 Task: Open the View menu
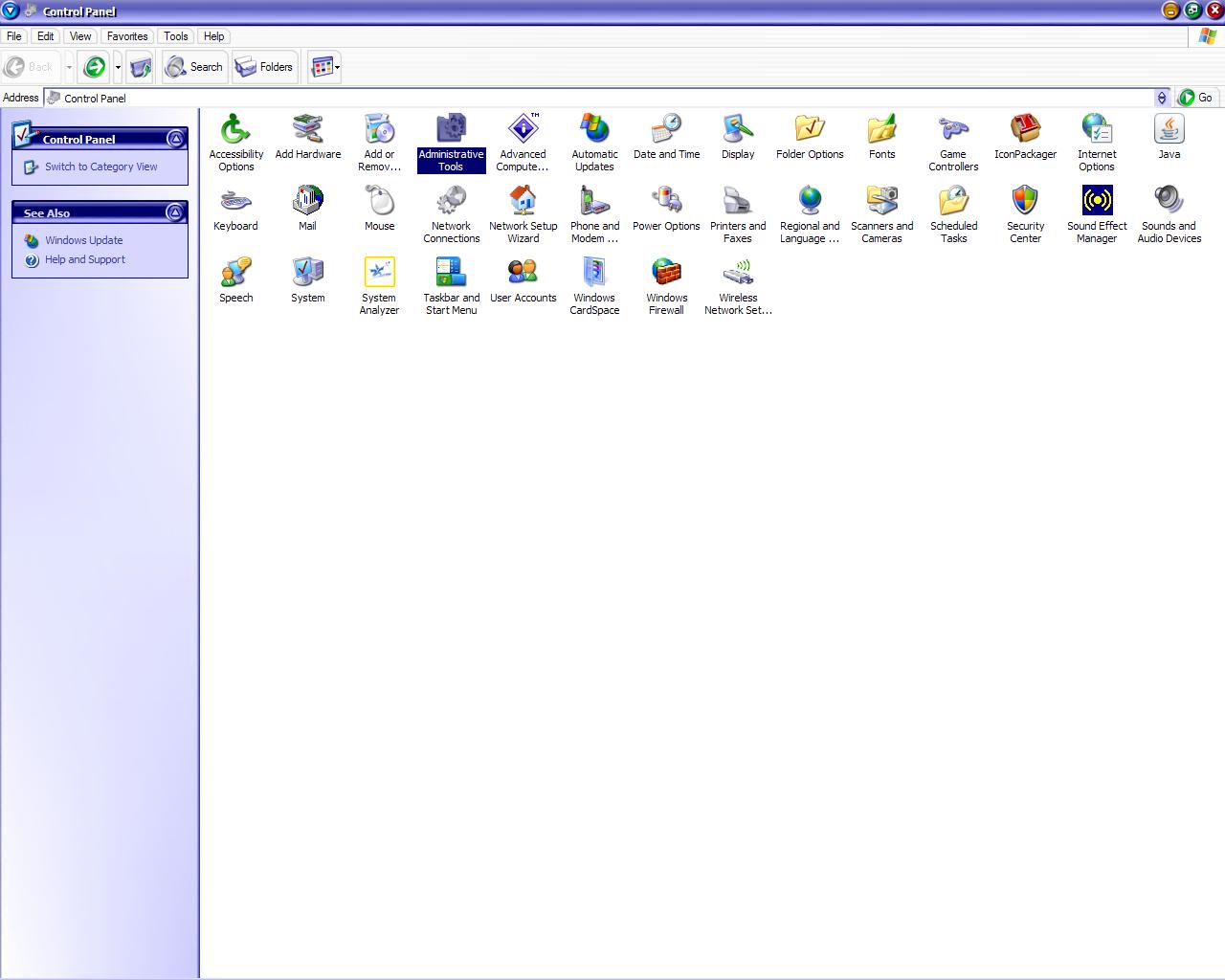tap(80, 36)
